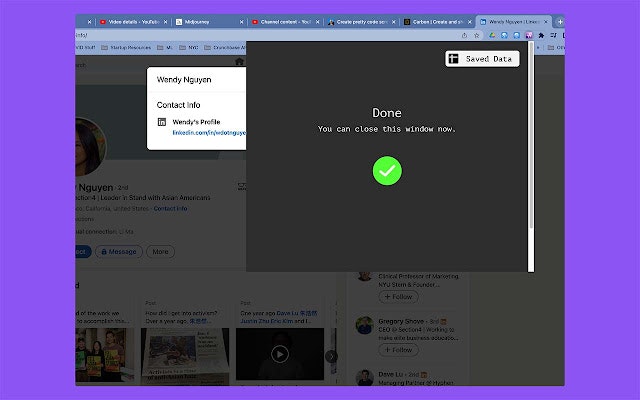The width and height of the screenshot is (640, 400).
Task: Open the Startup Resources bookmark folder
Action: [x=126, y=48]
